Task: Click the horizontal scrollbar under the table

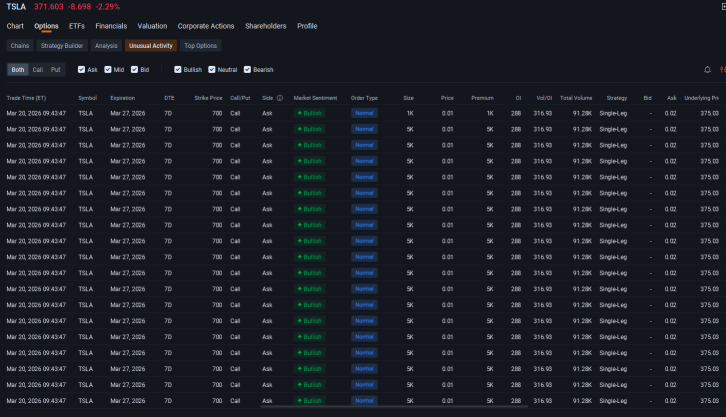Action: pos(394,407)
